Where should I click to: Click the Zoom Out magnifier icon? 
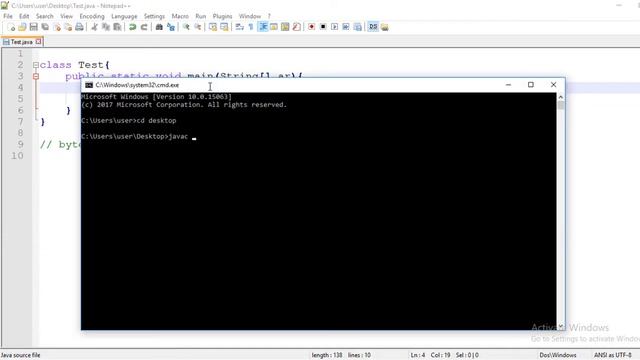point(198,27)
